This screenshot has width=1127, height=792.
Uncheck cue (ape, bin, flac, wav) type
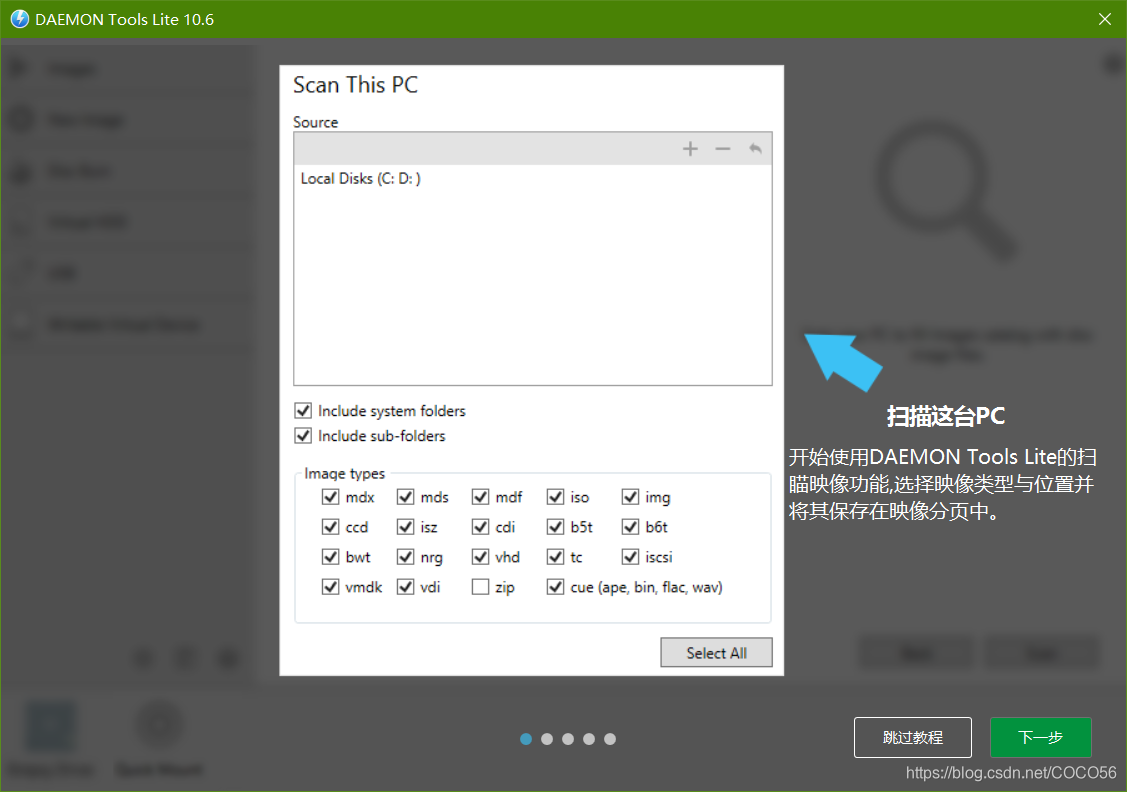point(555,587)
